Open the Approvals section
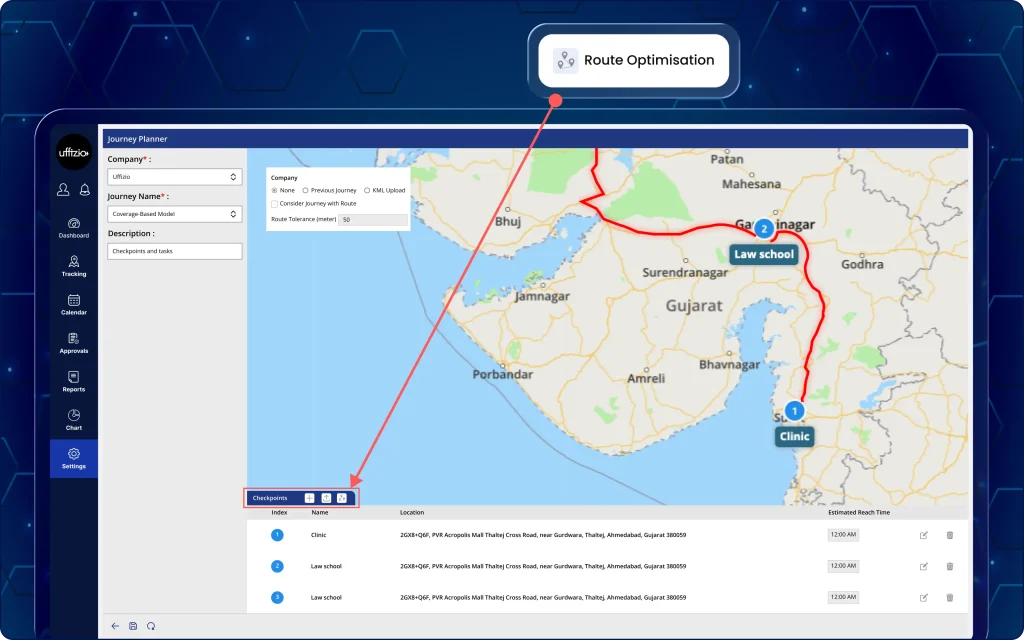This screenshot has width=1024, height=640. point(74,343)
